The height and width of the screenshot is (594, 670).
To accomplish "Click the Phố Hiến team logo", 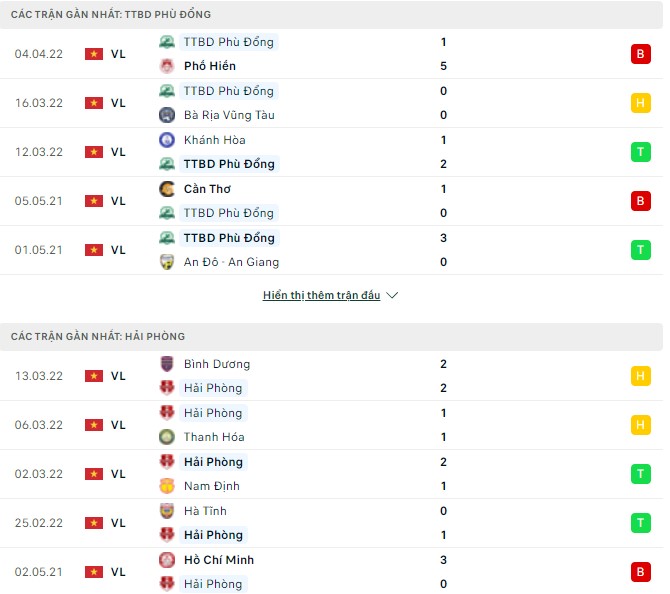I will (x=167, y=66).
